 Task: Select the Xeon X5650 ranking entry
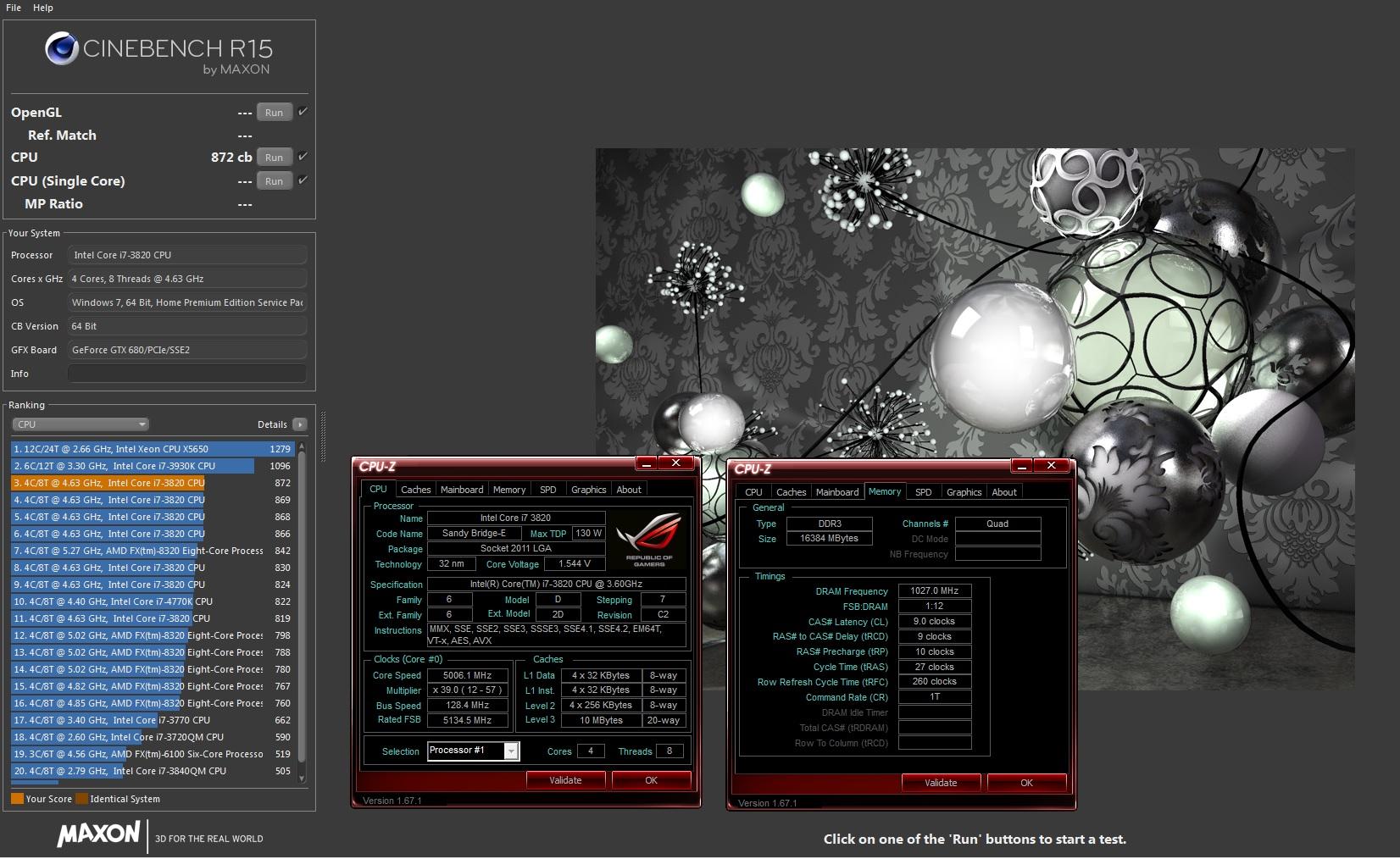coord(153,449)
